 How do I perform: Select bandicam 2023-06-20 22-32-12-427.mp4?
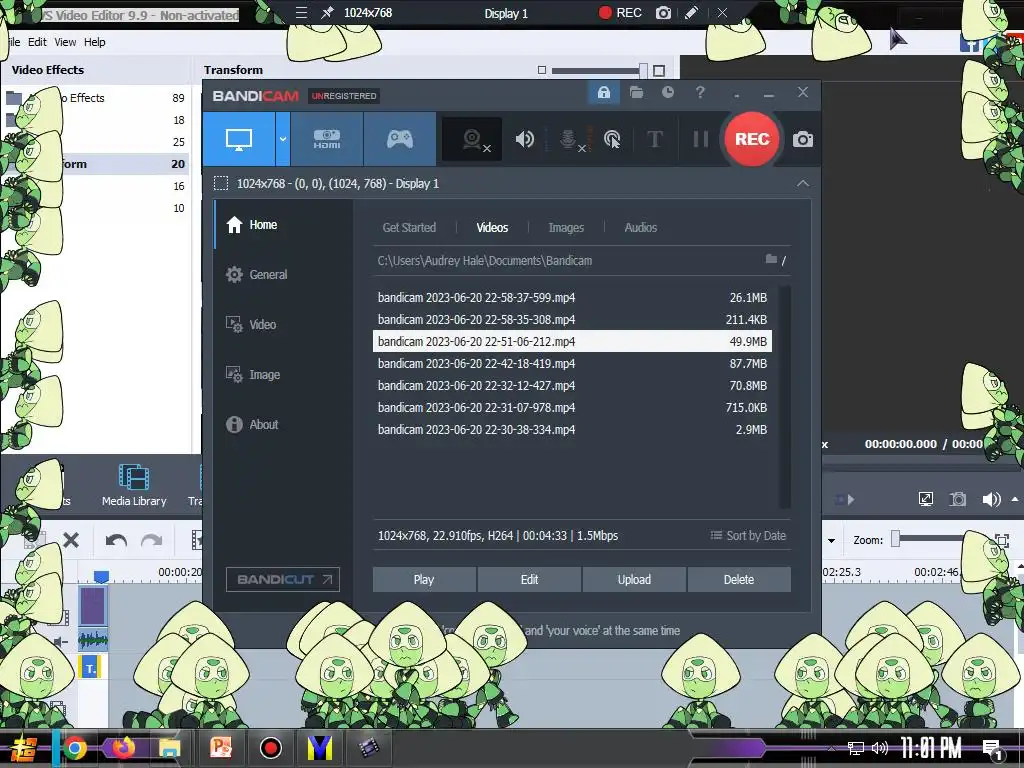coord(572,385)
